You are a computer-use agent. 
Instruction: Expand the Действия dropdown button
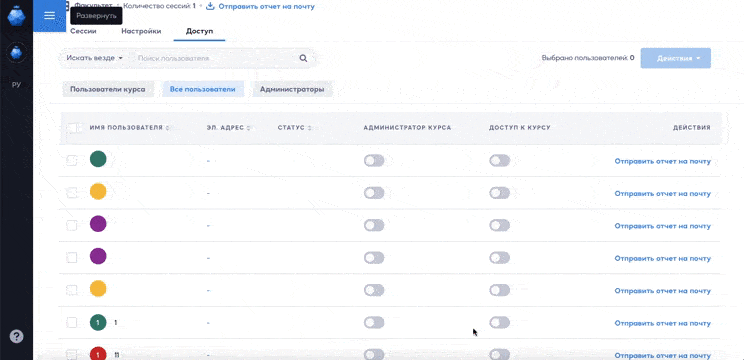point(676,58)
